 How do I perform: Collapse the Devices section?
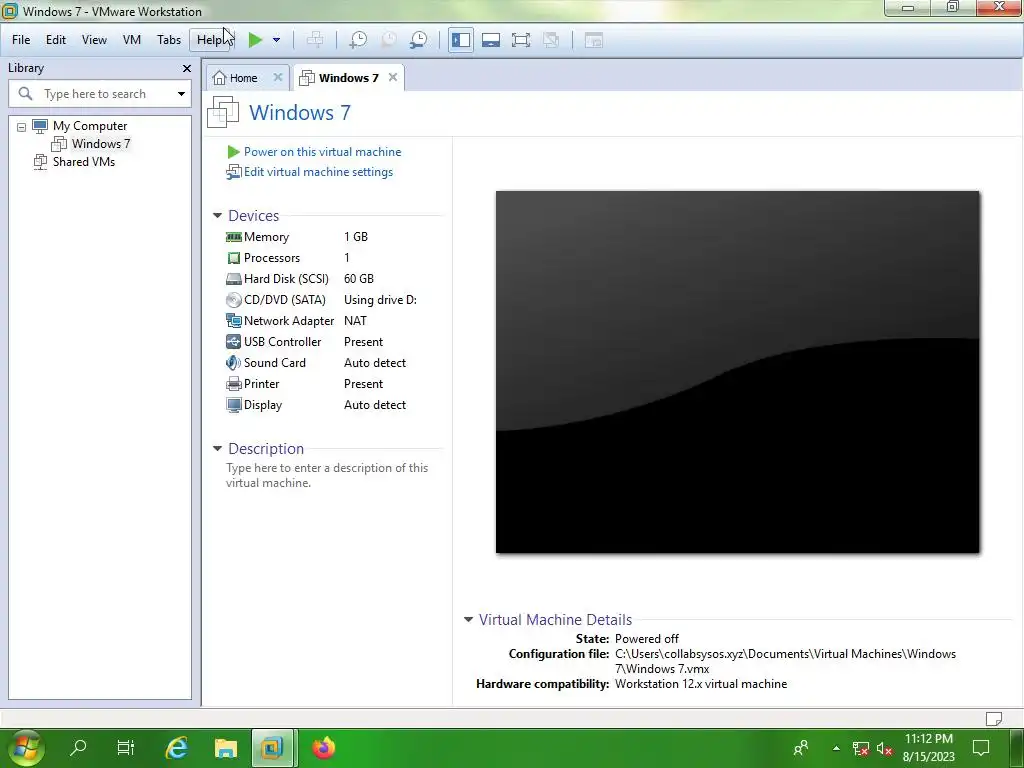(217, 216)
